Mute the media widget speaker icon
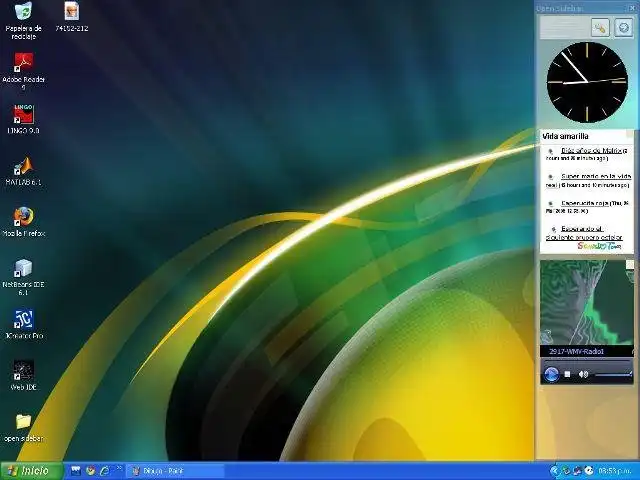The width and height of the screenshot is (640, 480). (584, 374)
